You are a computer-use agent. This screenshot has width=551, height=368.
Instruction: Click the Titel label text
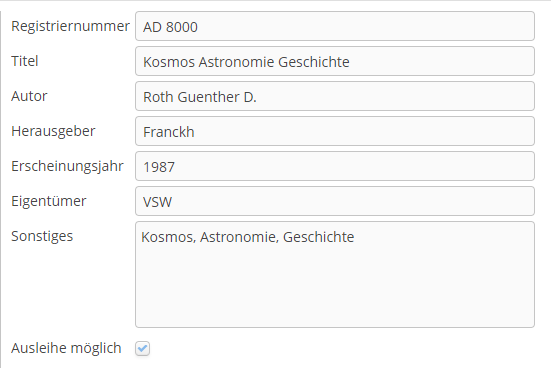[x=25, y=61]
